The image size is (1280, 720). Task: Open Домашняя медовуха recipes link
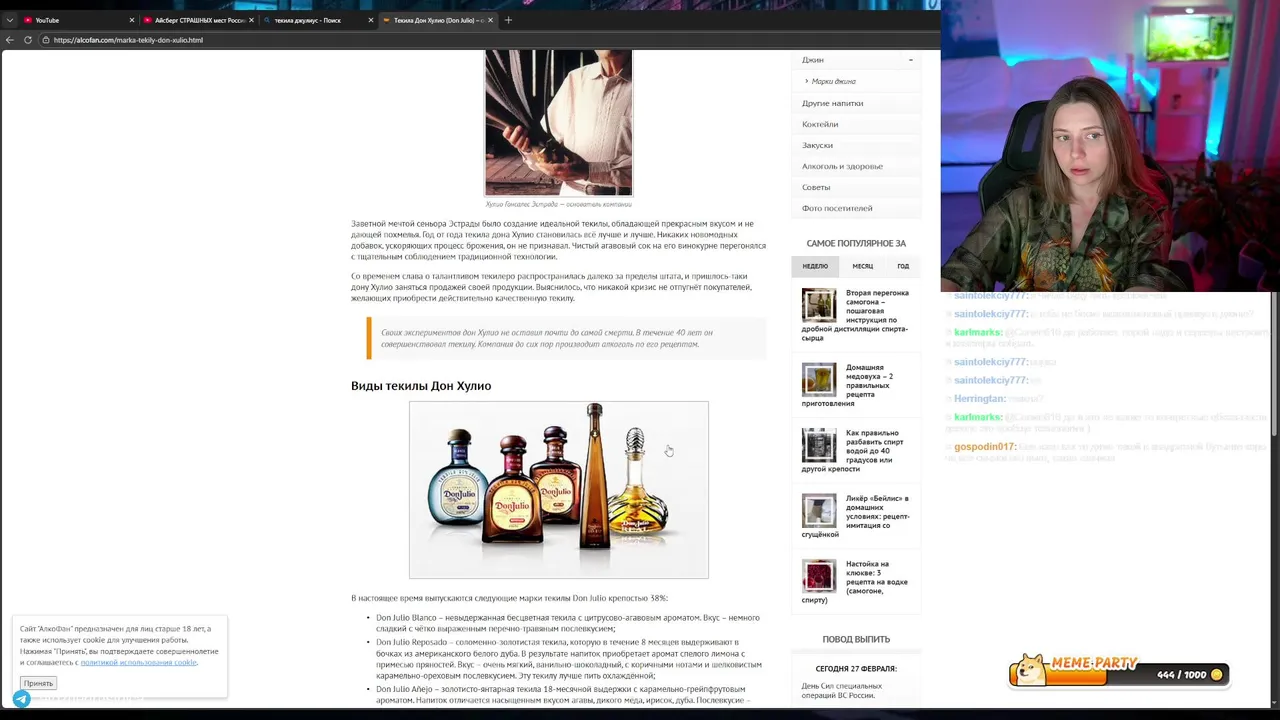pyautogui.click(x=850, y=385)
